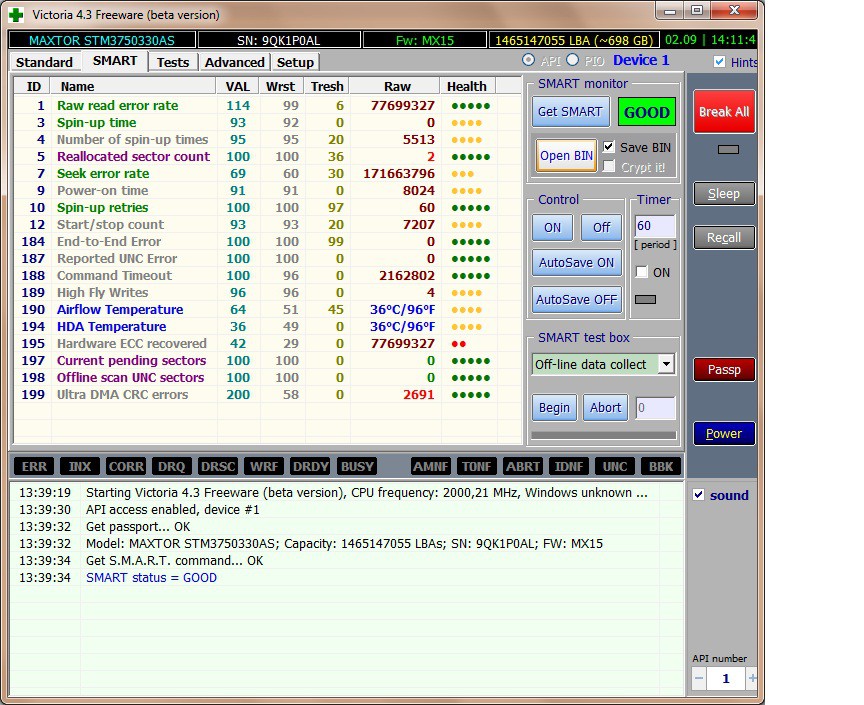This screenshot has width=864, height=705.
Task: Click the Health column header
Action: (467, 86)
